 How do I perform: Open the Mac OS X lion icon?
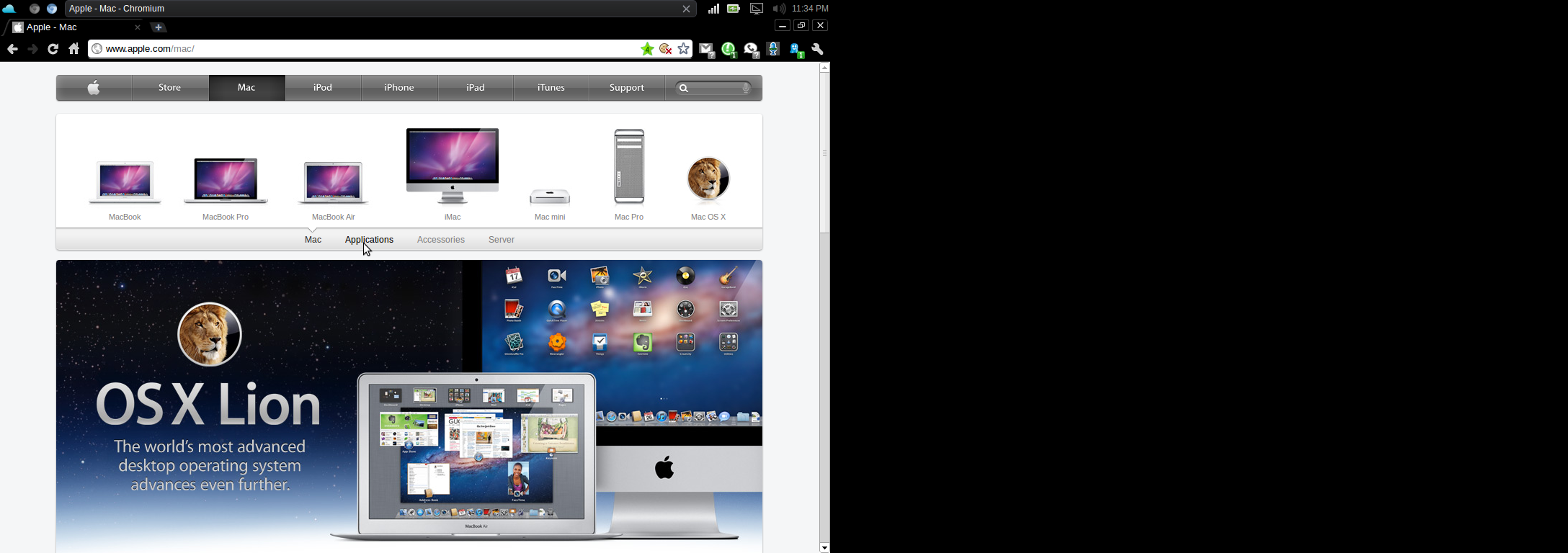pyautogui.click(x=708, y=180)
